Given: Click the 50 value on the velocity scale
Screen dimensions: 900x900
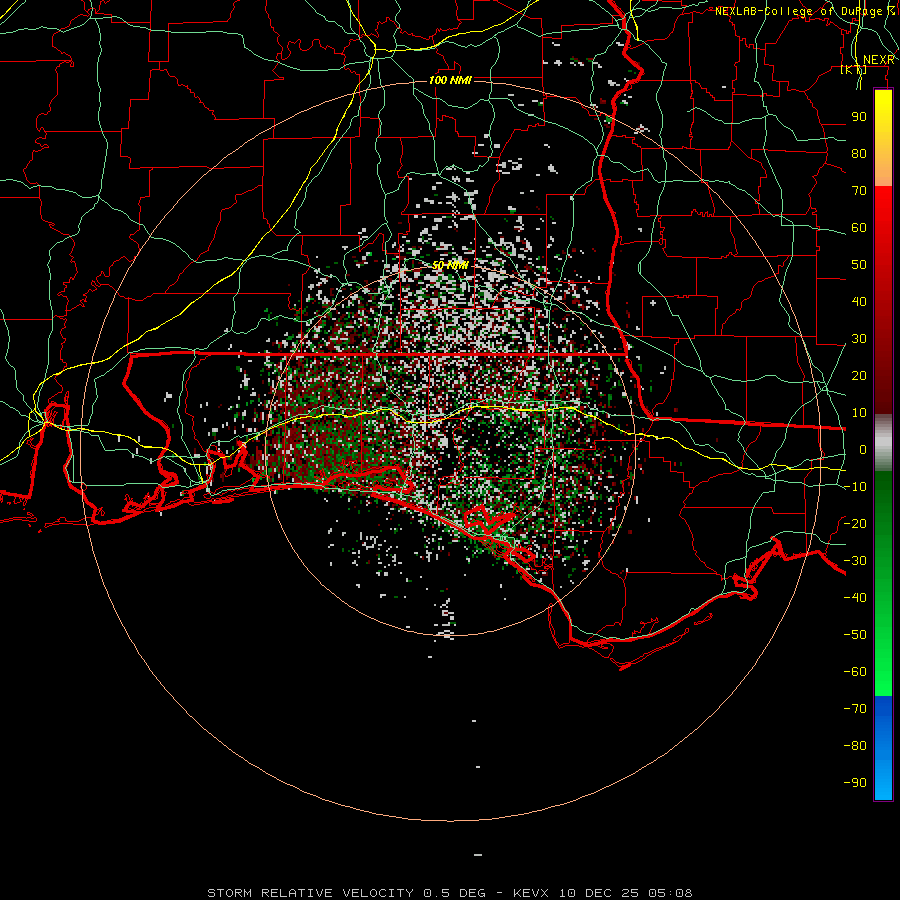Looking at the screenshot, I should (859, 265).
